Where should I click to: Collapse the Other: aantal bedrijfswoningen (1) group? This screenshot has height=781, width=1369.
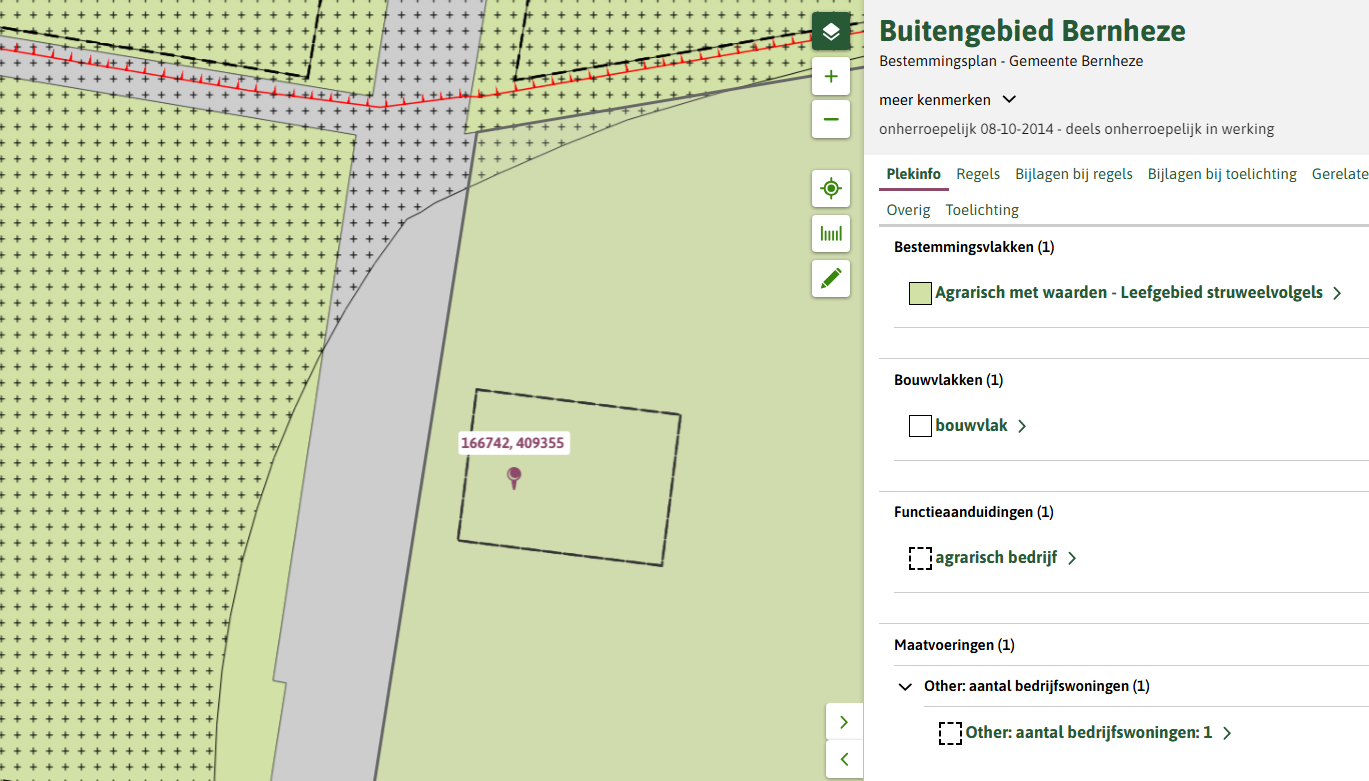point(905,687)
